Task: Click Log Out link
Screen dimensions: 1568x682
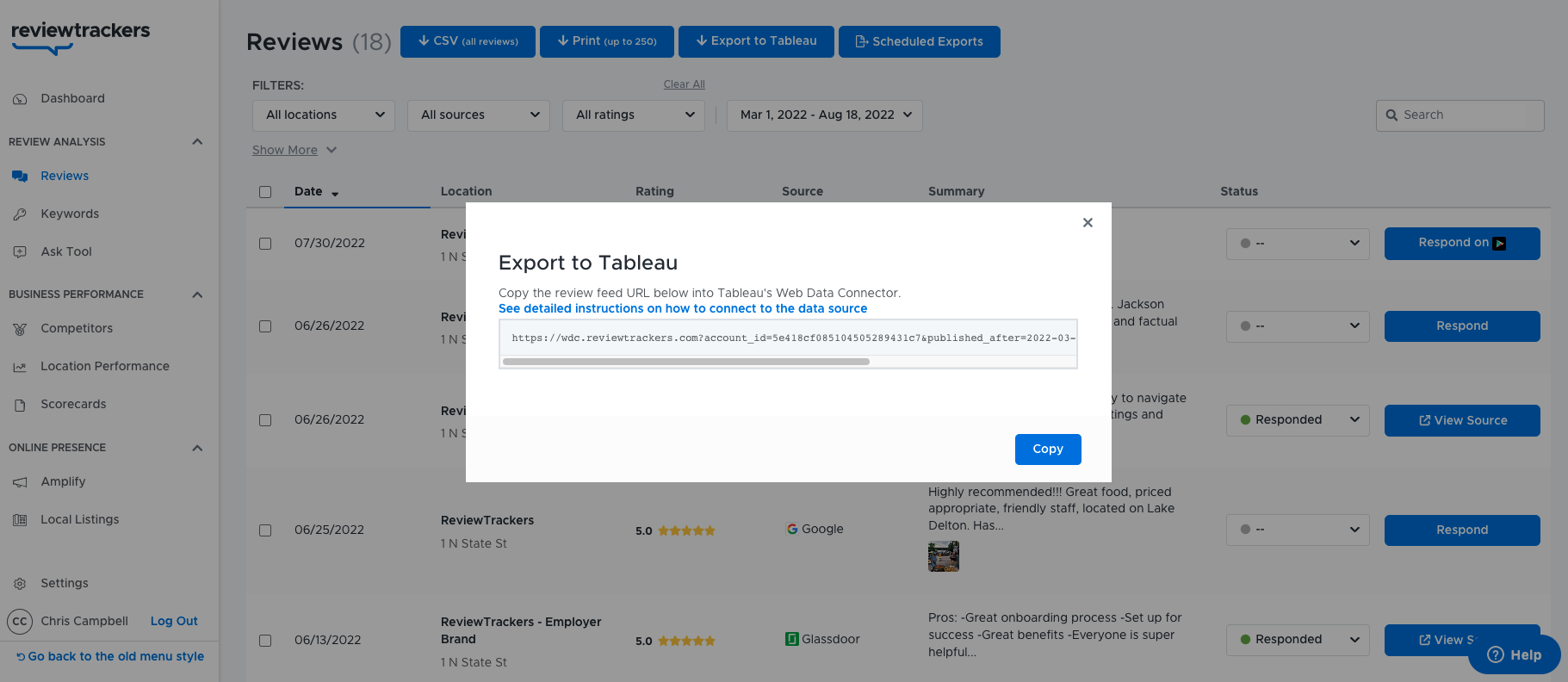Action: pyautogui.click(x=174, y=621)
